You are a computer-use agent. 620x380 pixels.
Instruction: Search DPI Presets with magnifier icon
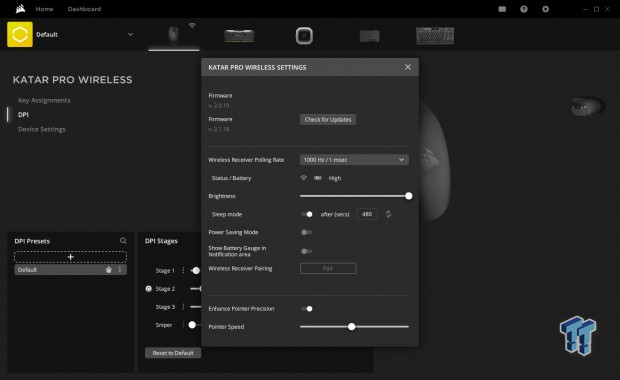click(x=123, y=241)
